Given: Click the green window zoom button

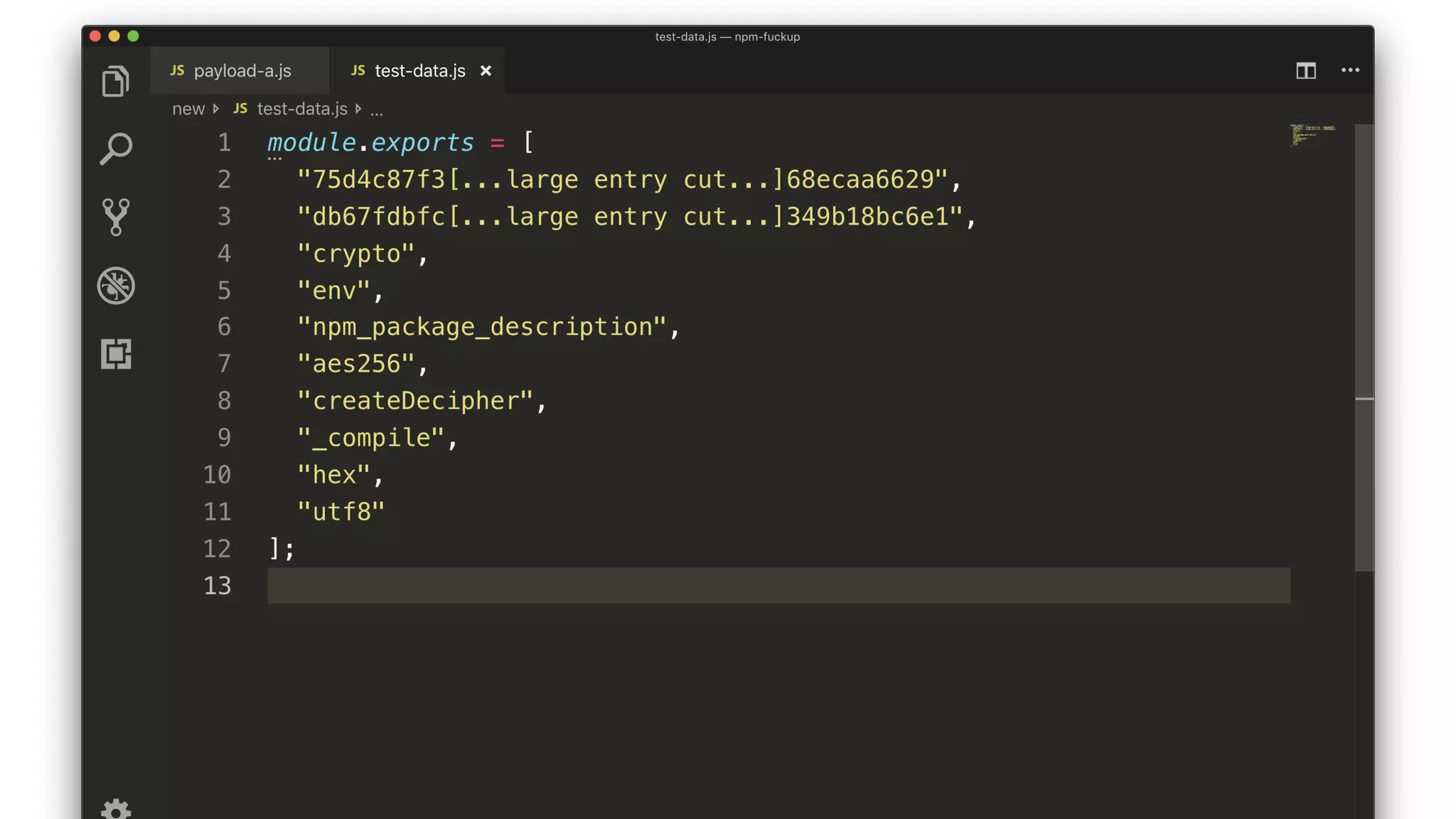Looking at the screenshot, I should (133, 36).
